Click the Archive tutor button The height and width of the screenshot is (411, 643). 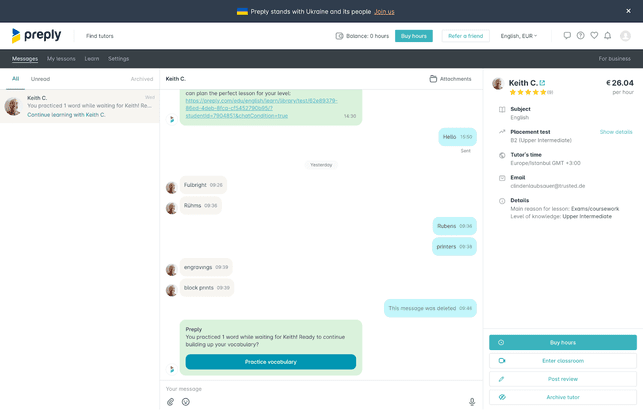click(x=563, y=397)
